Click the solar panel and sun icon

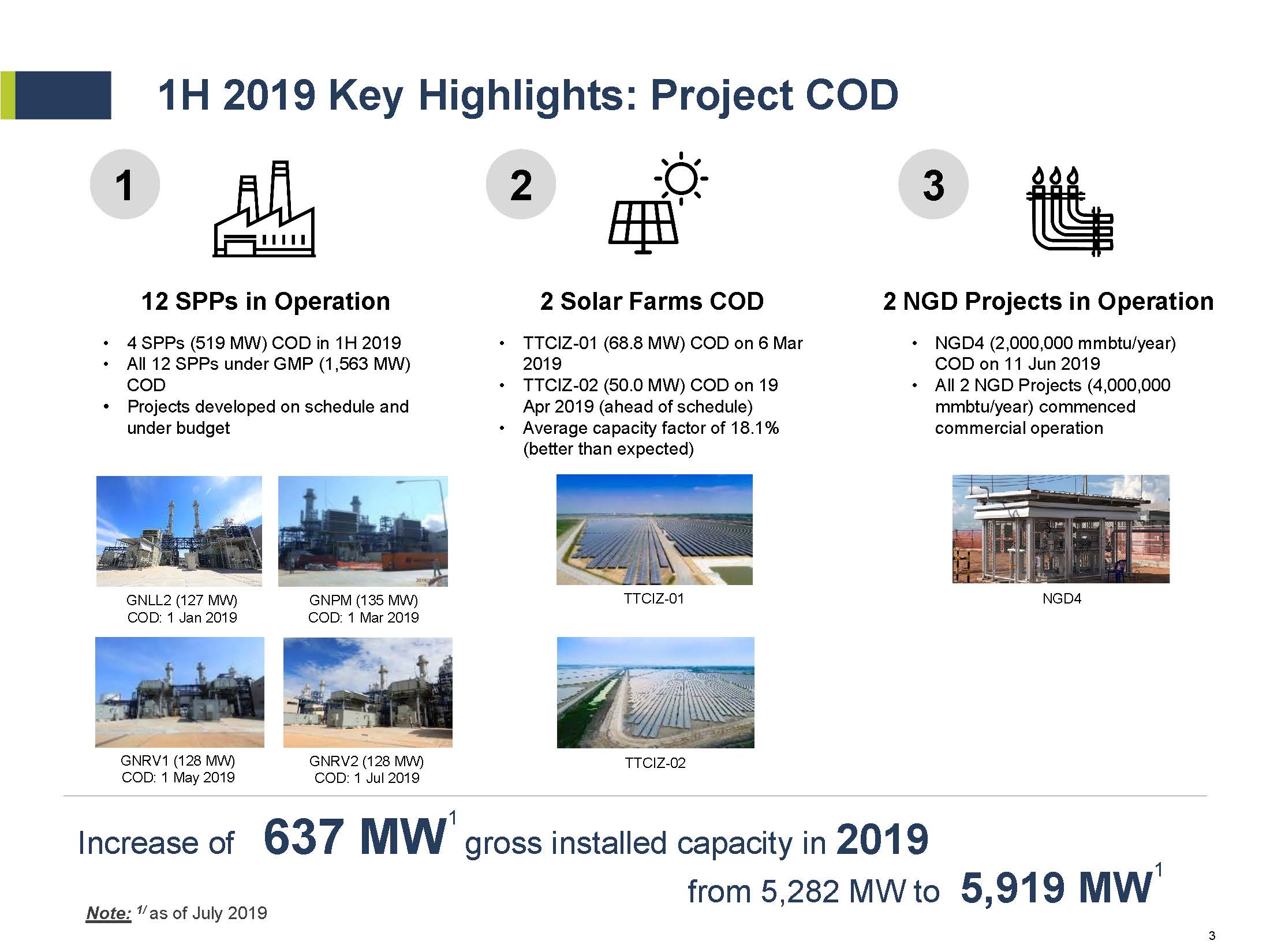coord(658,203)
